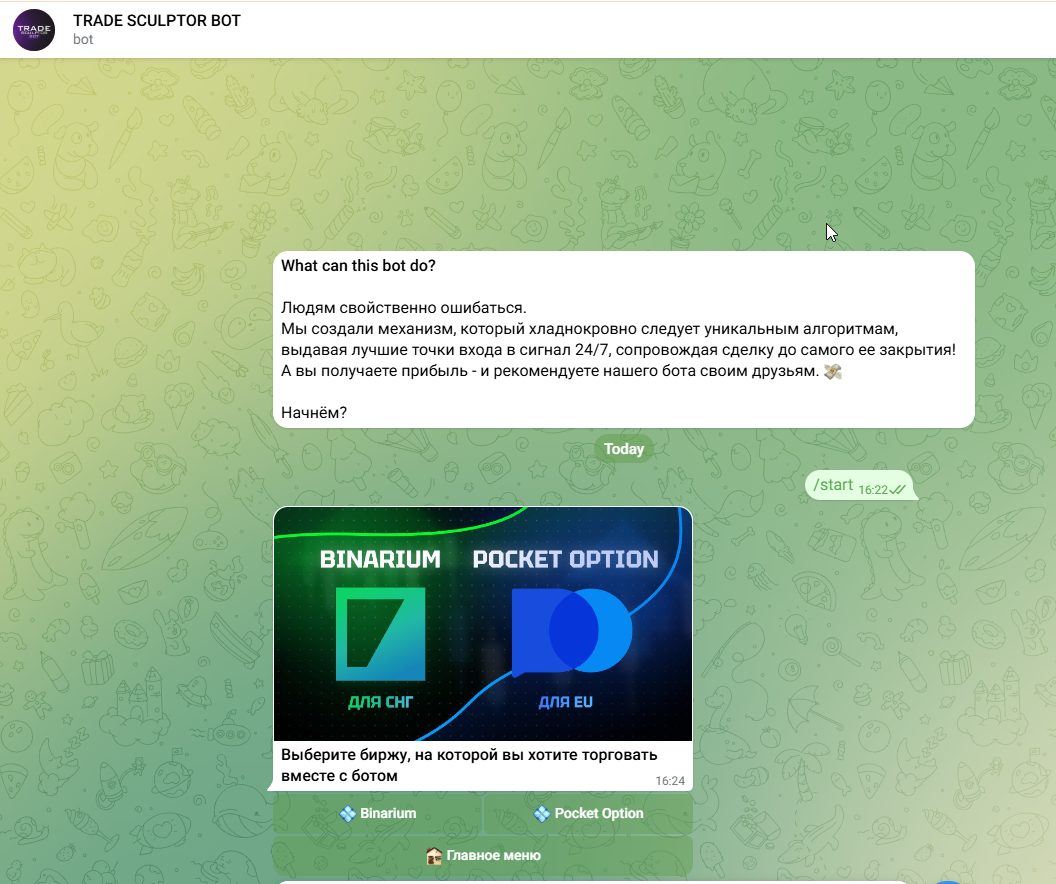Open the TRADE SCULPTOR BOT profile avatar
The height and width of the screenshot is (884, 1056).
click(34, 30)
